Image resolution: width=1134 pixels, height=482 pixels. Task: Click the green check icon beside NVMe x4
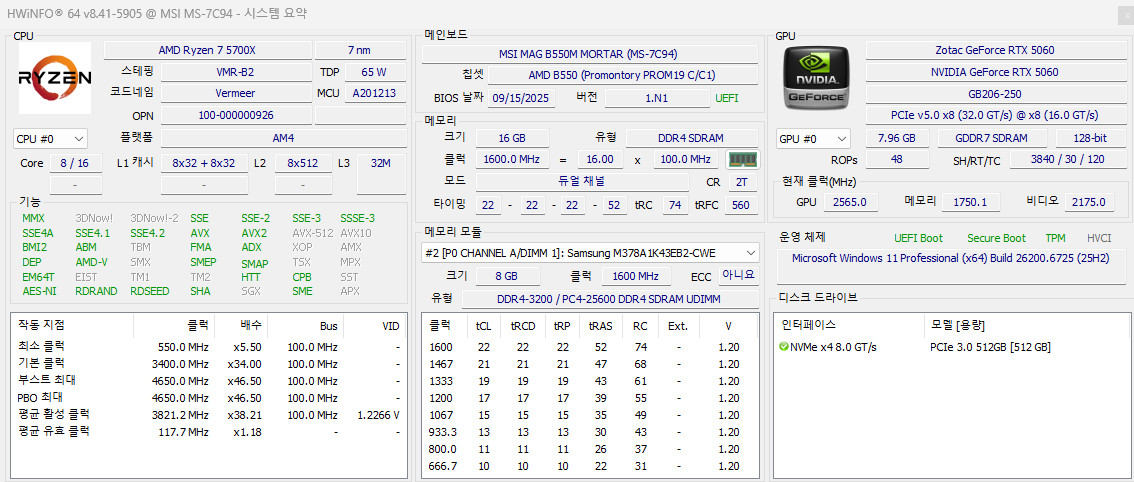(x=784, y=347)
